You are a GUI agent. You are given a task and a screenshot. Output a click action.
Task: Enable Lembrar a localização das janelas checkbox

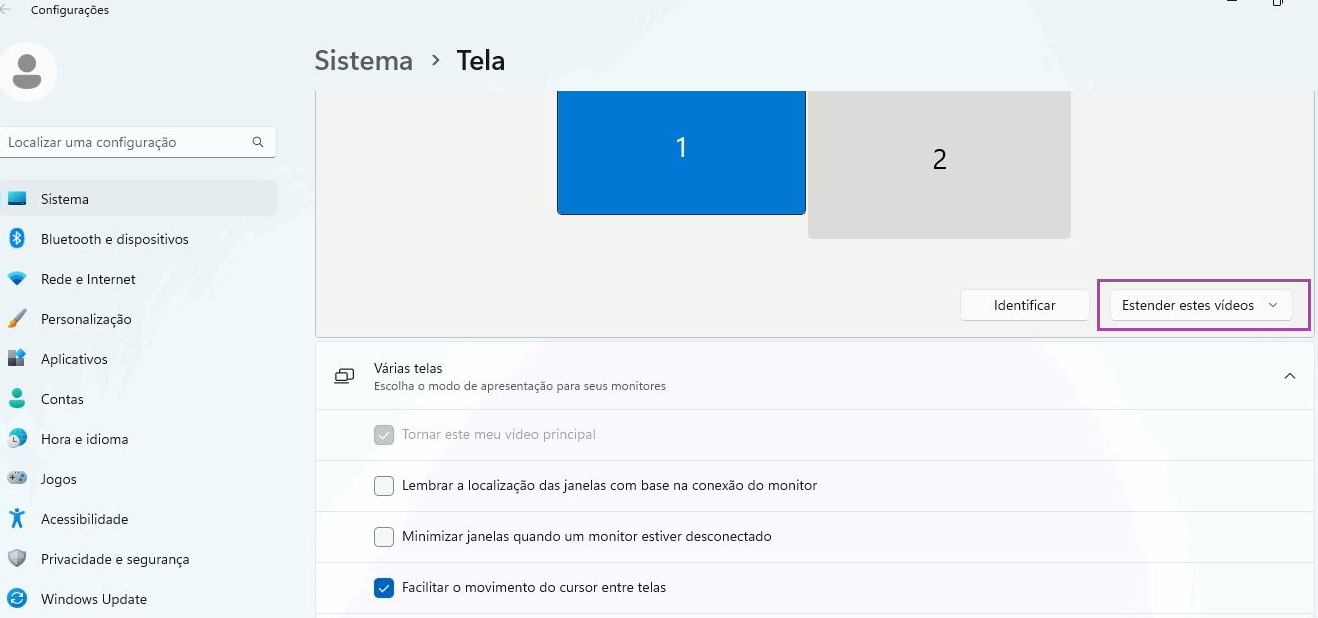tap(384, 486)
